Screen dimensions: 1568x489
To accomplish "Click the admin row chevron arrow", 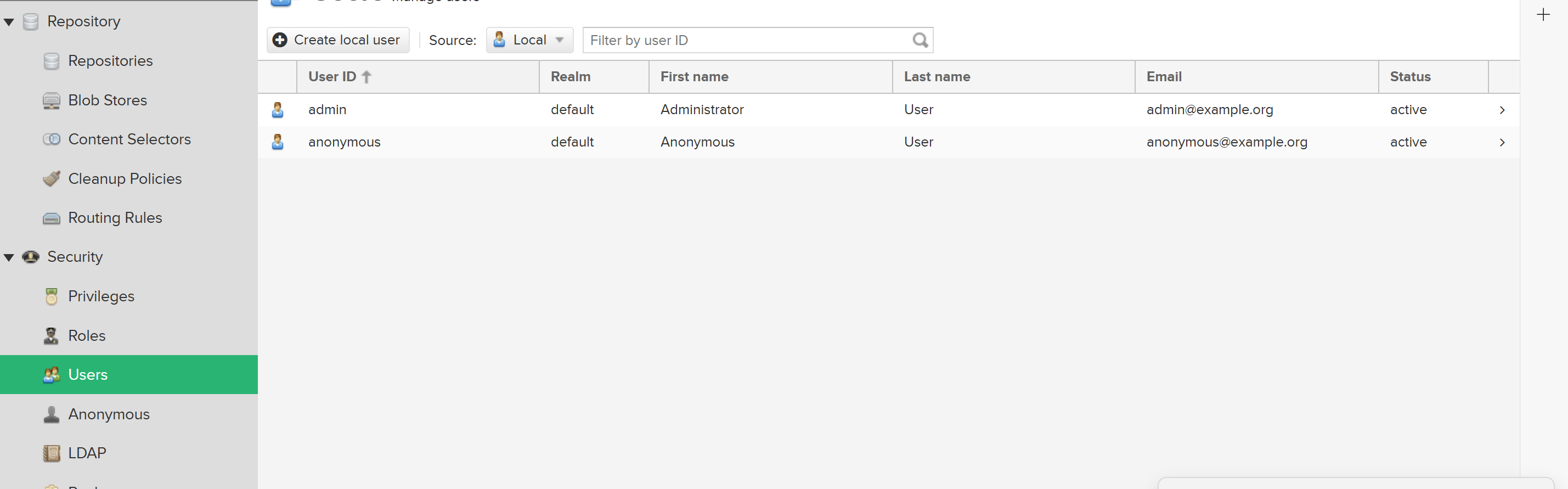I will point(1502,110).
